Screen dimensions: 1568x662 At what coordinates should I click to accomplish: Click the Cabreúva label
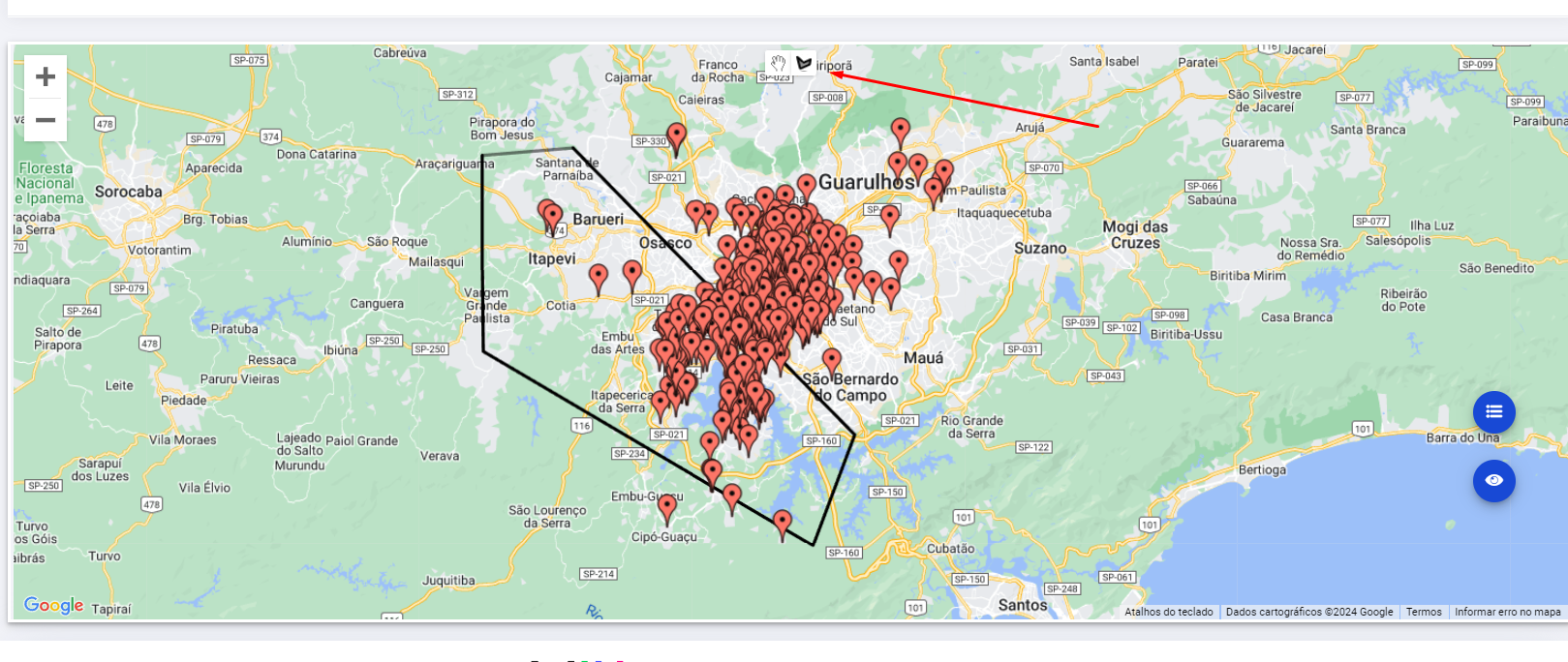pos(400,53)
